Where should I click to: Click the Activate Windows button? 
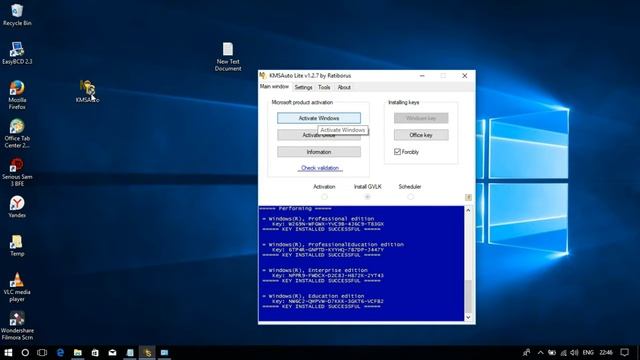319,118
